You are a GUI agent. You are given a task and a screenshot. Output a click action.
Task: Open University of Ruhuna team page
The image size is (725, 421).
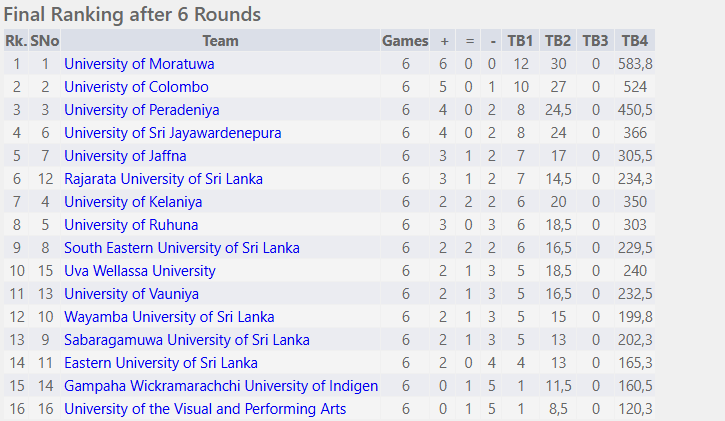point(131,225)
